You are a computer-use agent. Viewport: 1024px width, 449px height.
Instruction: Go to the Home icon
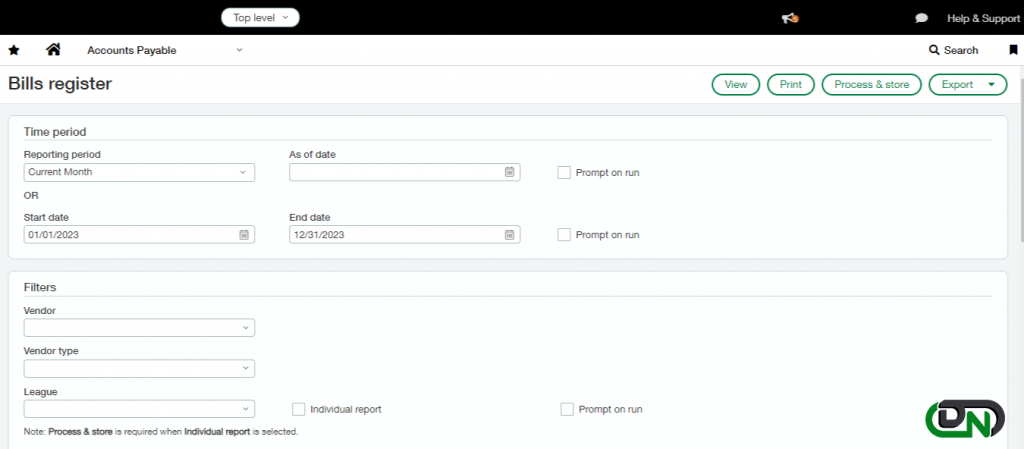coord(53,50)
